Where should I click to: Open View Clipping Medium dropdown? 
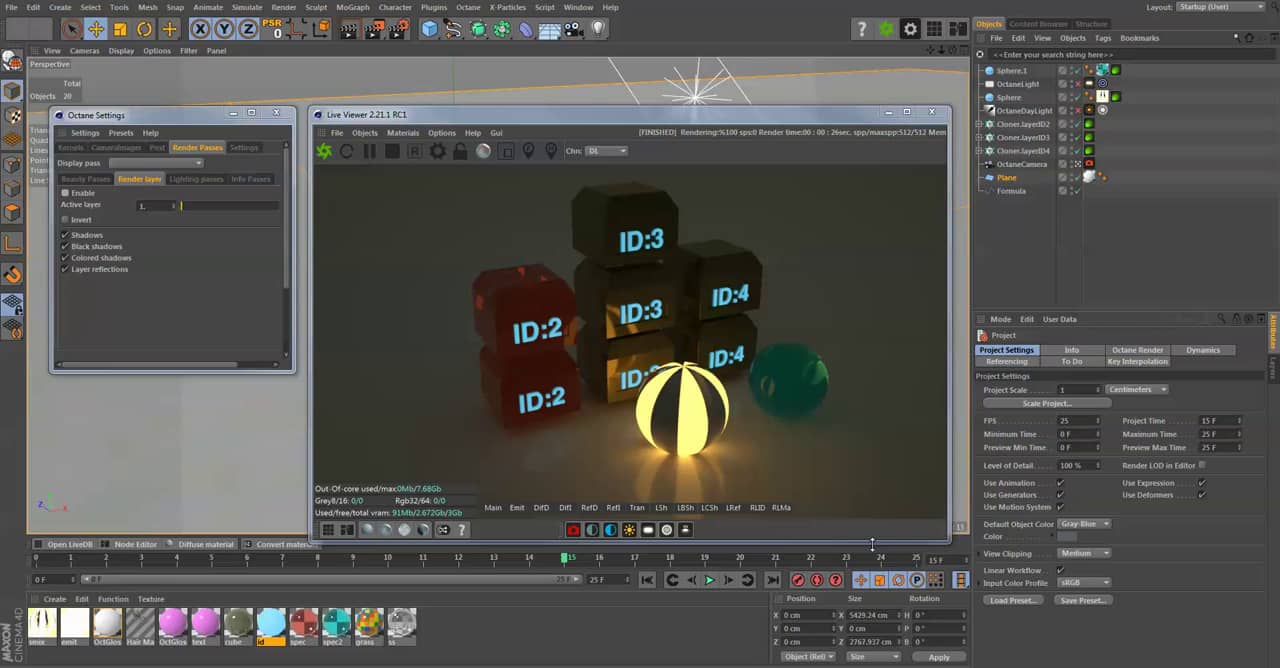pyautogui.click(x=1084, y=553)
